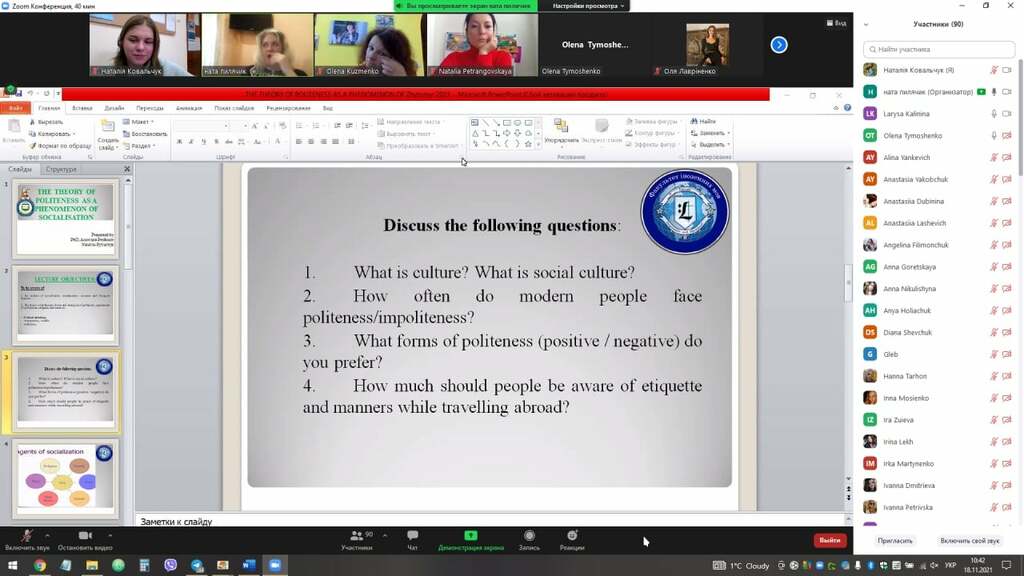This screenshot has height=576, width=1024.
Task: Toggle bold formatting in PowerPoint ribbon
Action: click(x=179, y=141)
